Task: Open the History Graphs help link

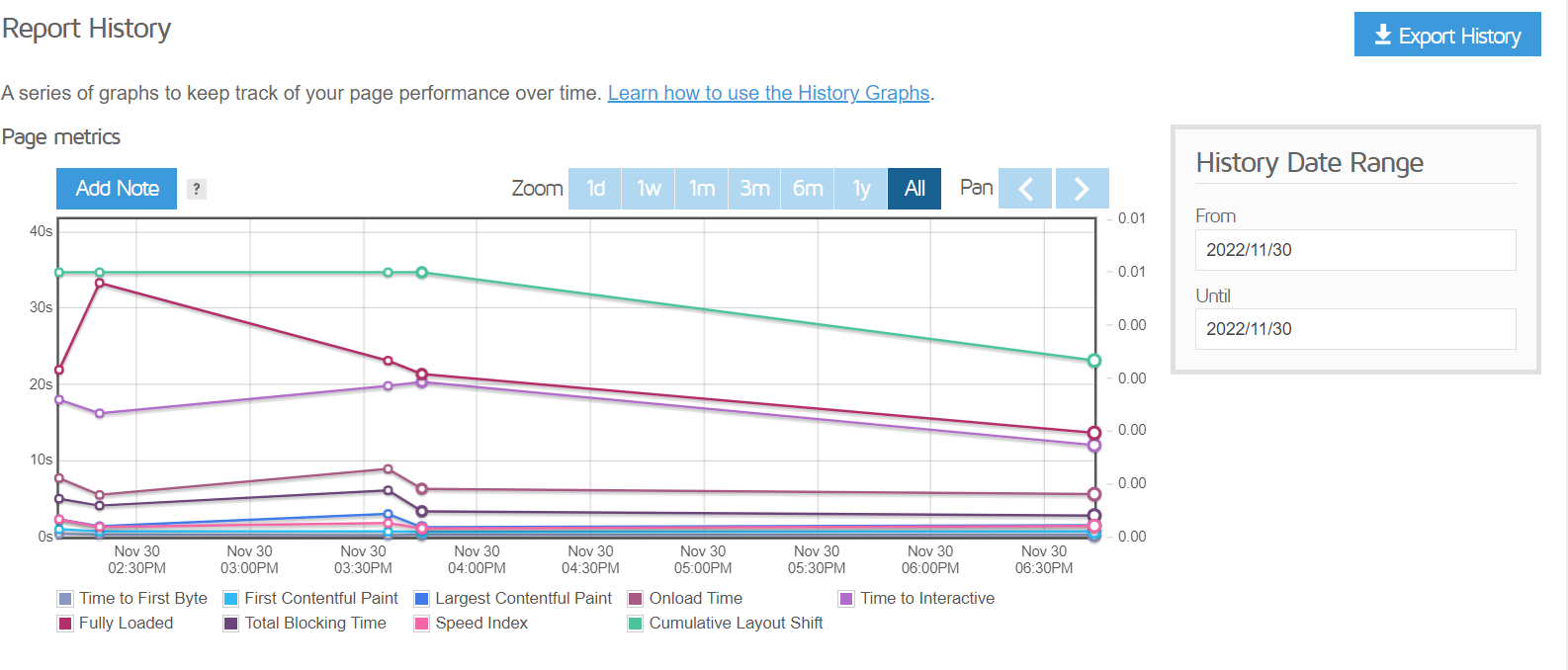Action: click(769, 93)
